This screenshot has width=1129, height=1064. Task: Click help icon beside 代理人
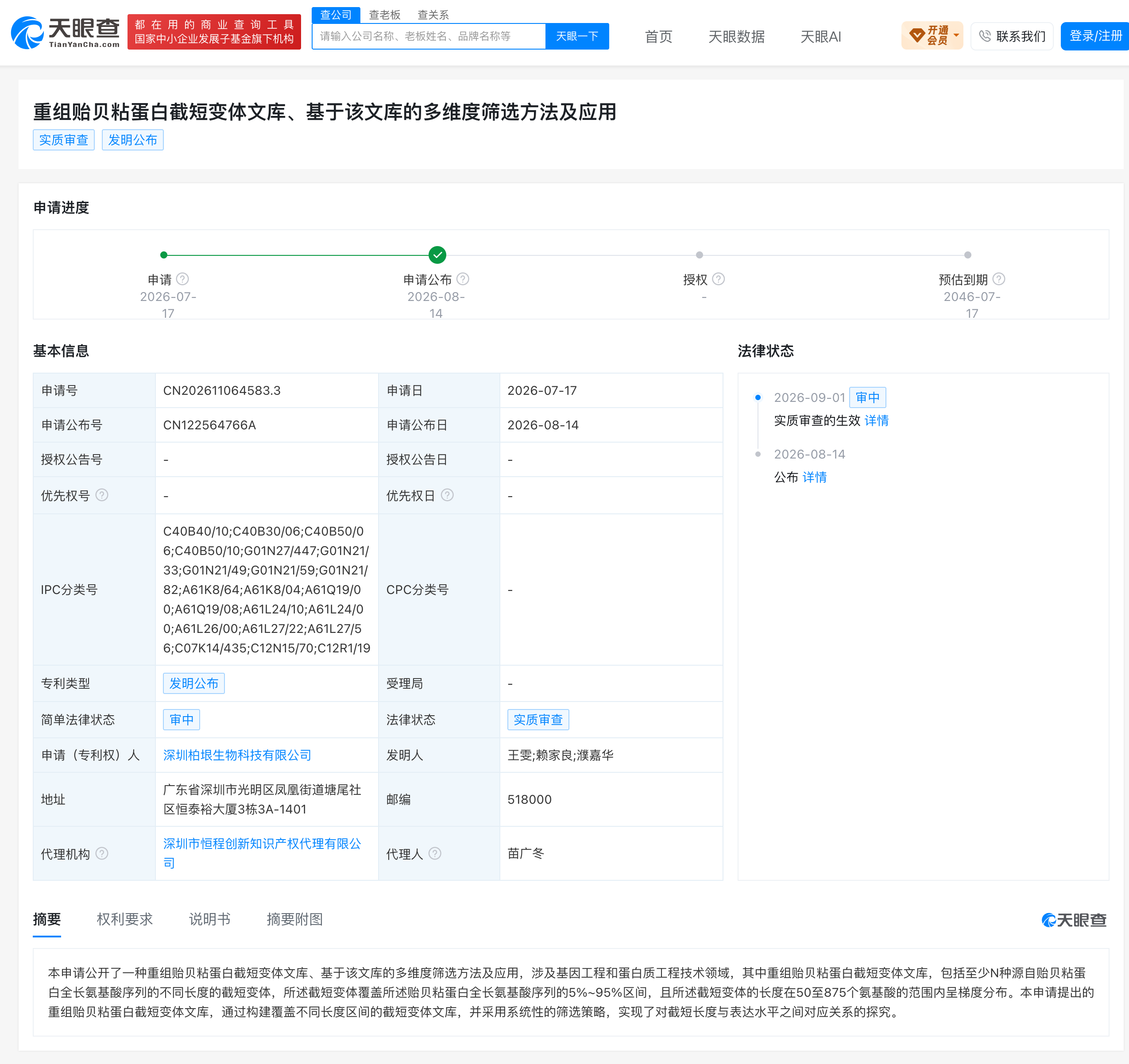(435, 853)
